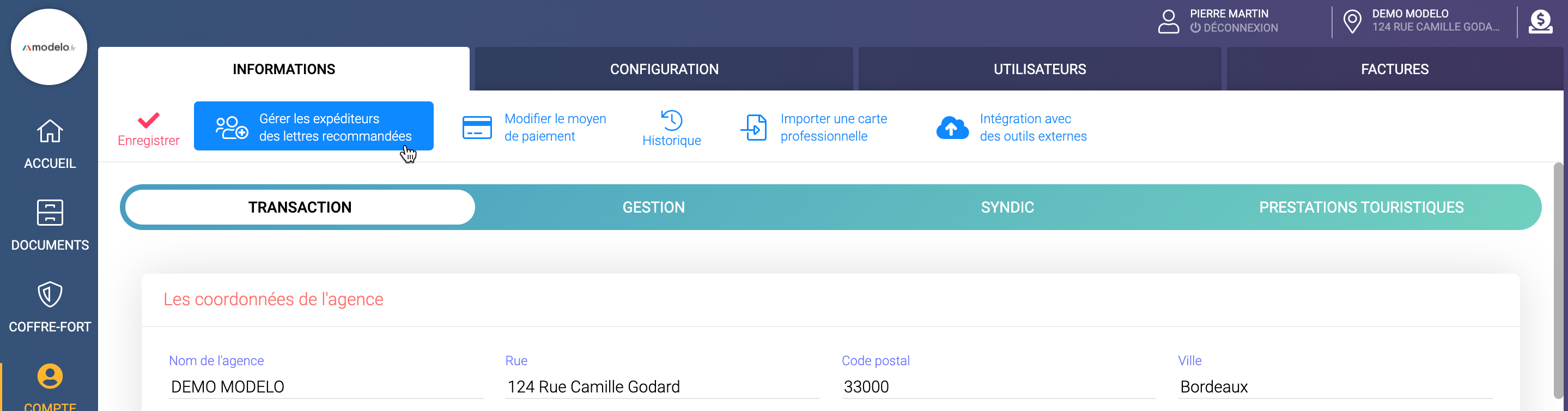Click the Nom de l'agence field
Viewport: 1568px width, 411px height.
[x=326, y=386]
